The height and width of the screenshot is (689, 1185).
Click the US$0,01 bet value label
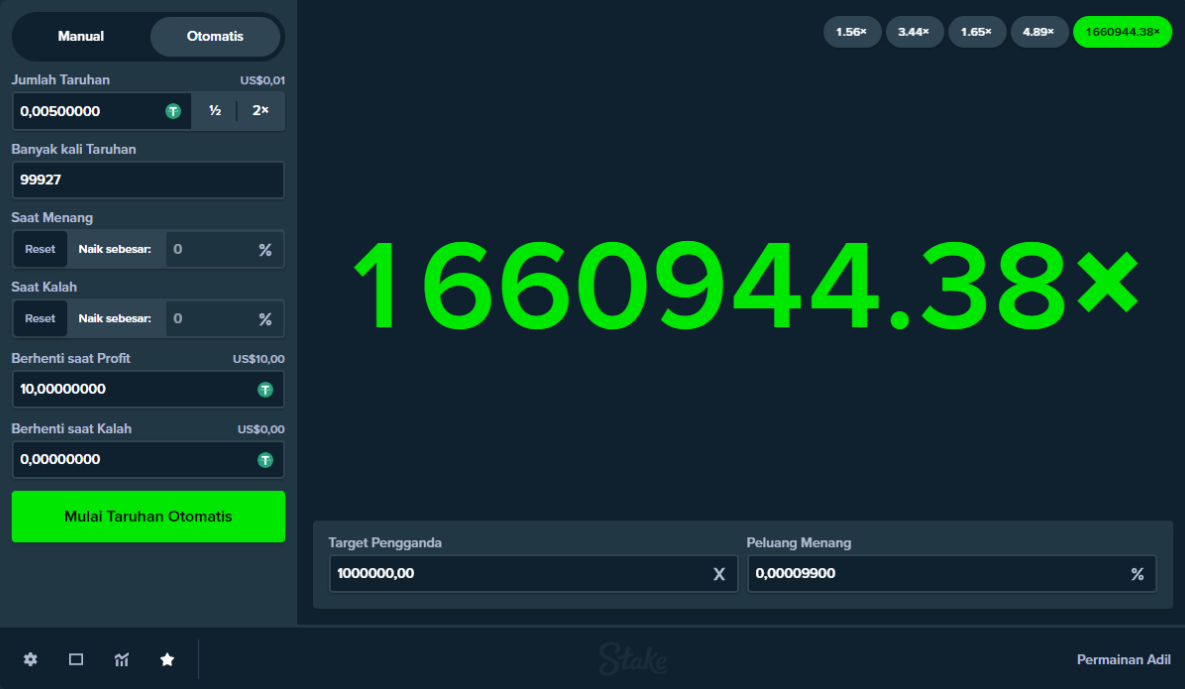[262, 80]
